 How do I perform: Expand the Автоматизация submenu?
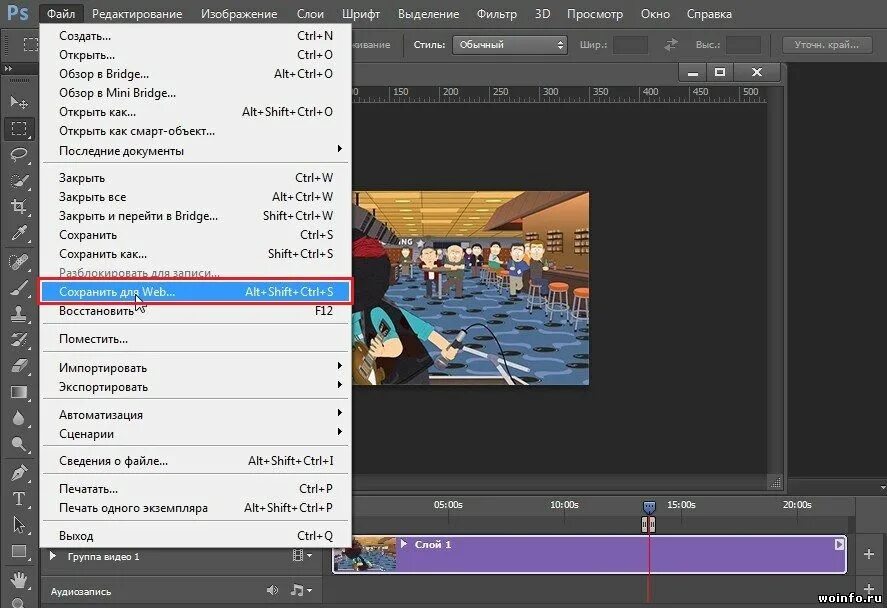click(339, 413)
